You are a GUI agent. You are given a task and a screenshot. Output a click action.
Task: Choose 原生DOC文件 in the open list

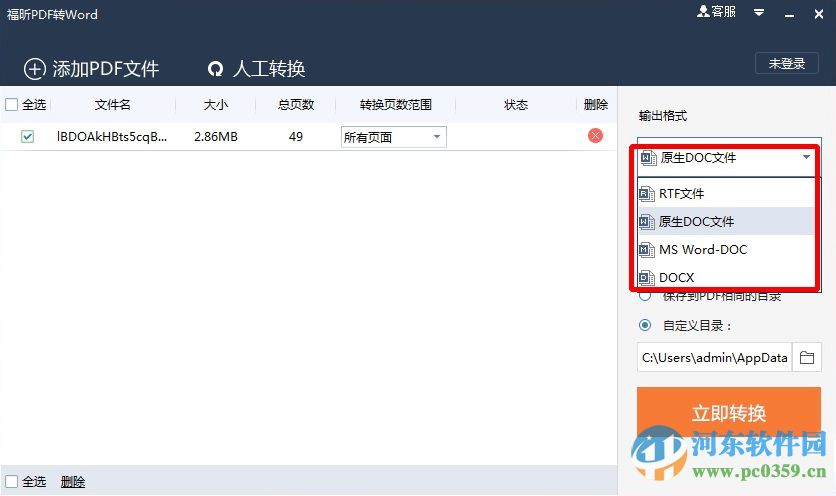tap(726, 221)
